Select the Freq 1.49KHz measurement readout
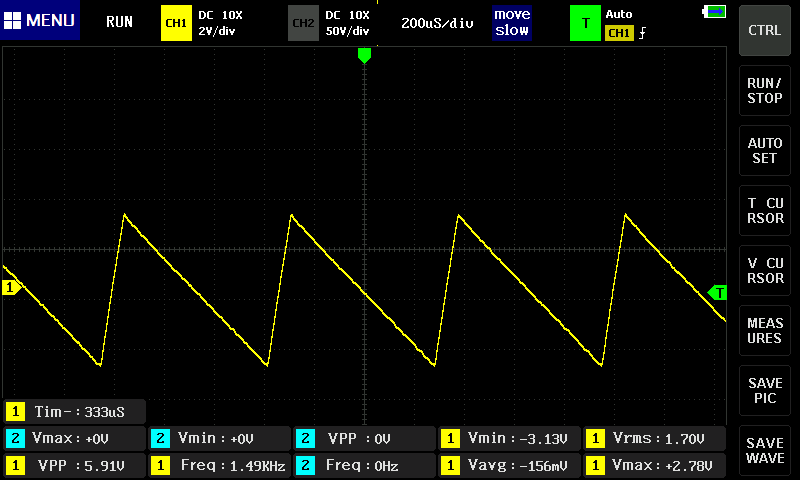This screenshot has width=800, height=480. (x=219, y=465)
